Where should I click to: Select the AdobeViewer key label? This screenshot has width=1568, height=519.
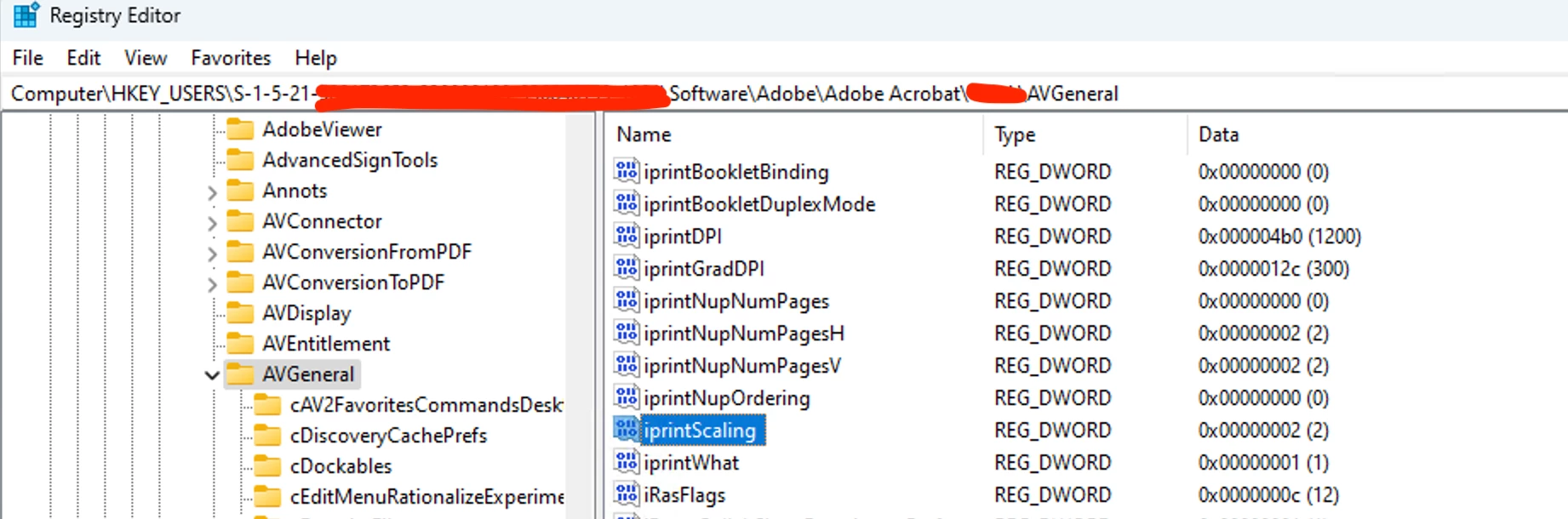(x=322, y=129)
